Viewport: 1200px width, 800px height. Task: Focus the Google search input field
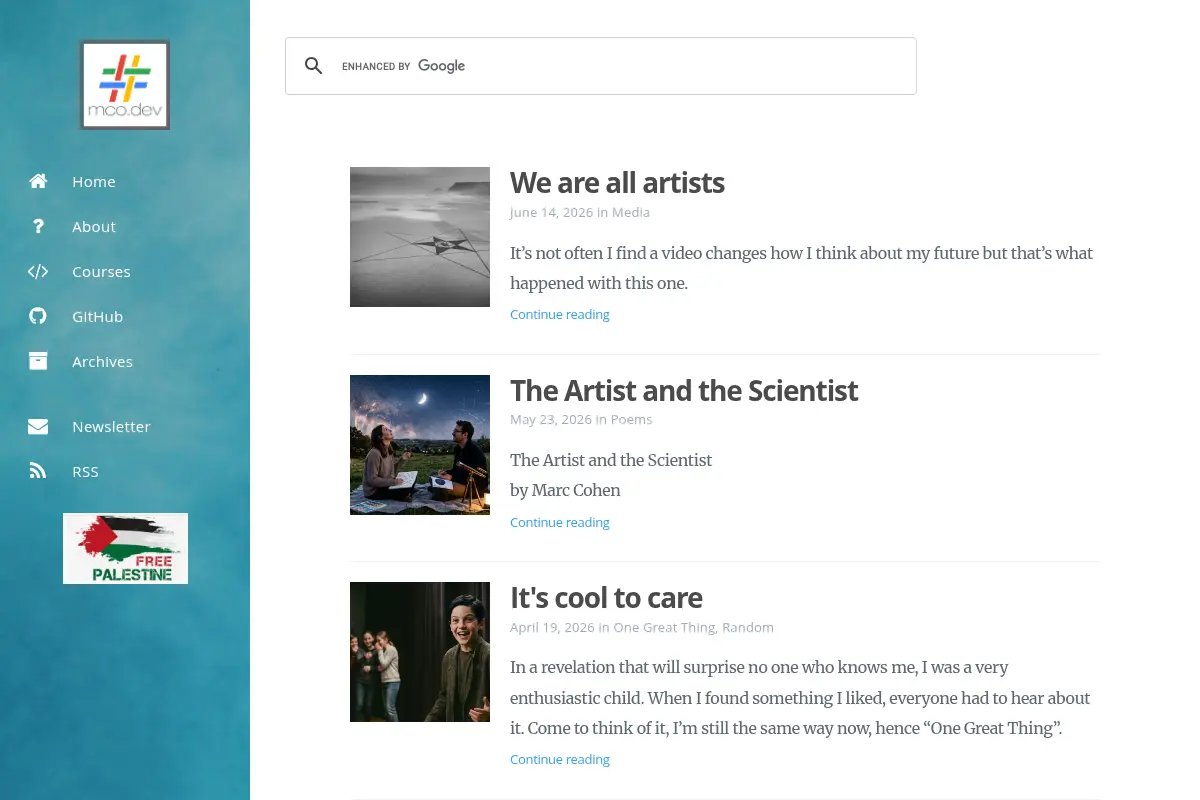point(620,66)
